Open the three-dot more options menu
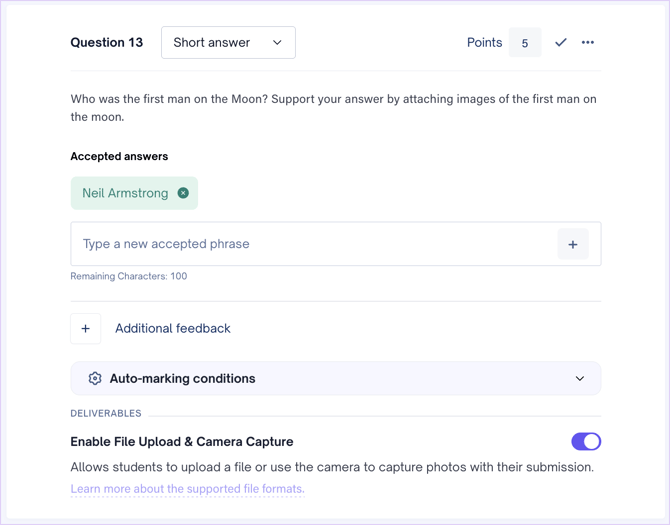The width and height of the screenshot is (670, 525). [588, 43]
